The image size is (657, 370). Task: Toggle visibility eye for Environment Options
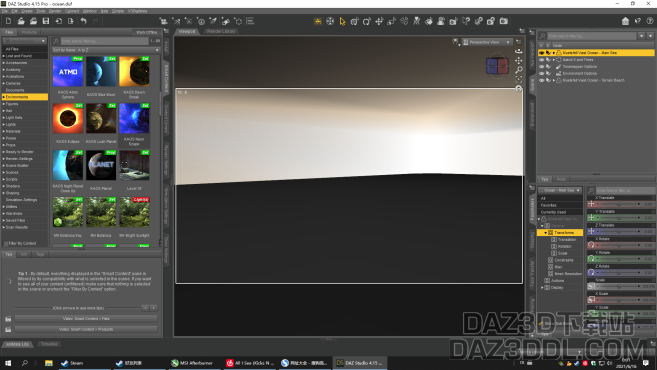tap(541, 73)
